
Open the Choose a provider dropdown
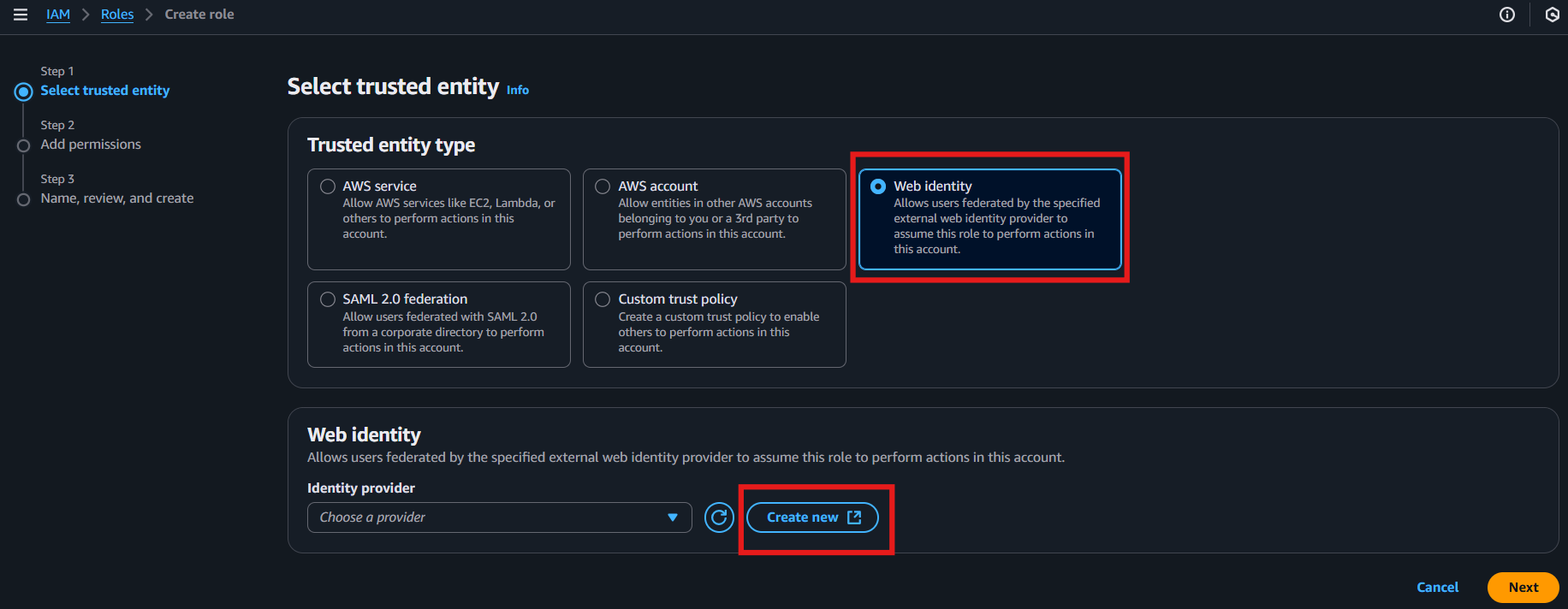point(499,517)
